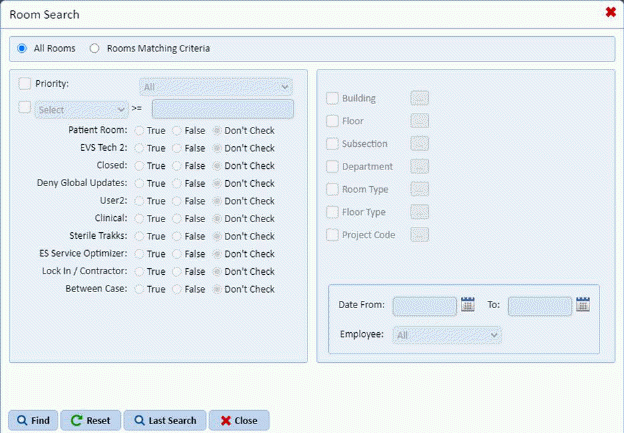
Task: Check the Floor Type checkbox
Action: coord(332,212)
